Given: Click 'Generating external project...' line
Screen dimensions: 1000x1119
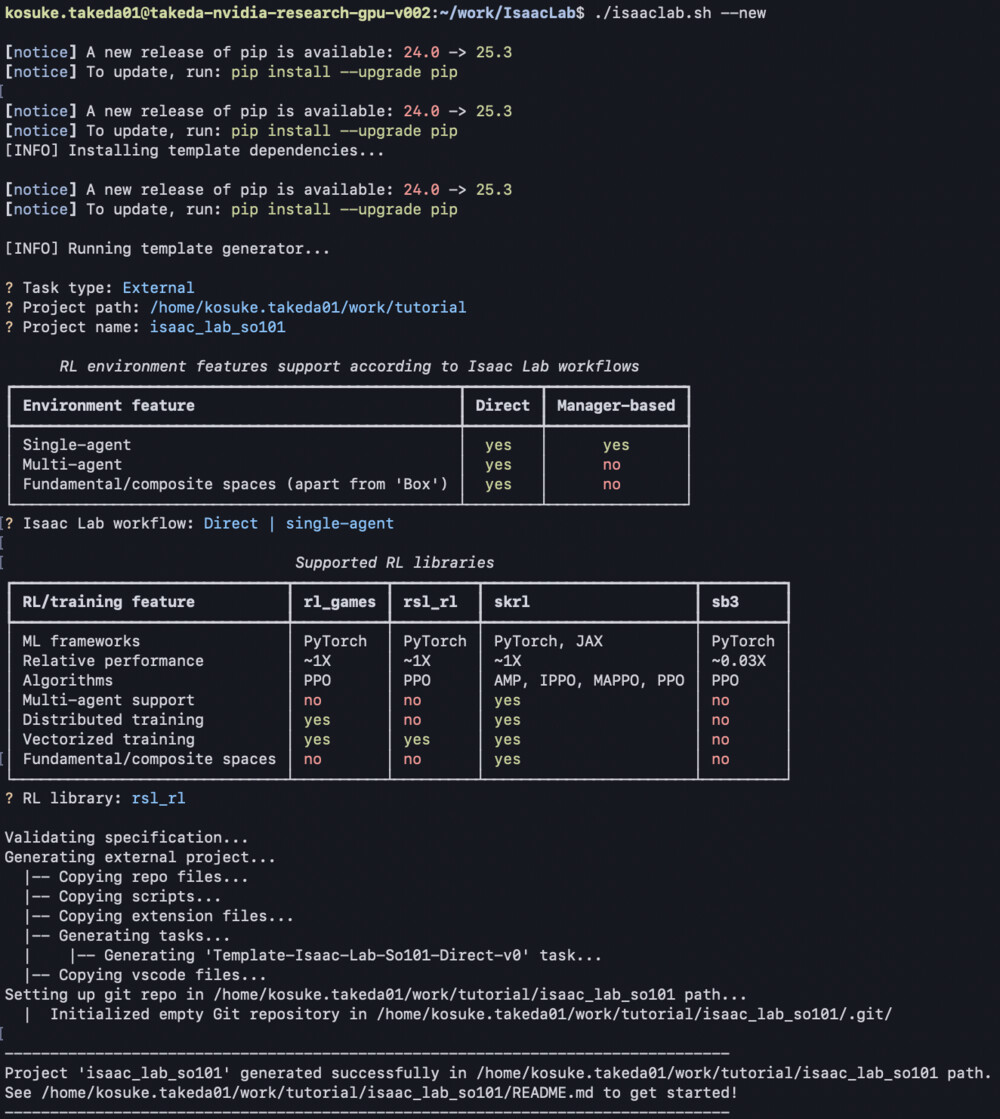Looking at the screenshot, I should click(x=140, y=857).
